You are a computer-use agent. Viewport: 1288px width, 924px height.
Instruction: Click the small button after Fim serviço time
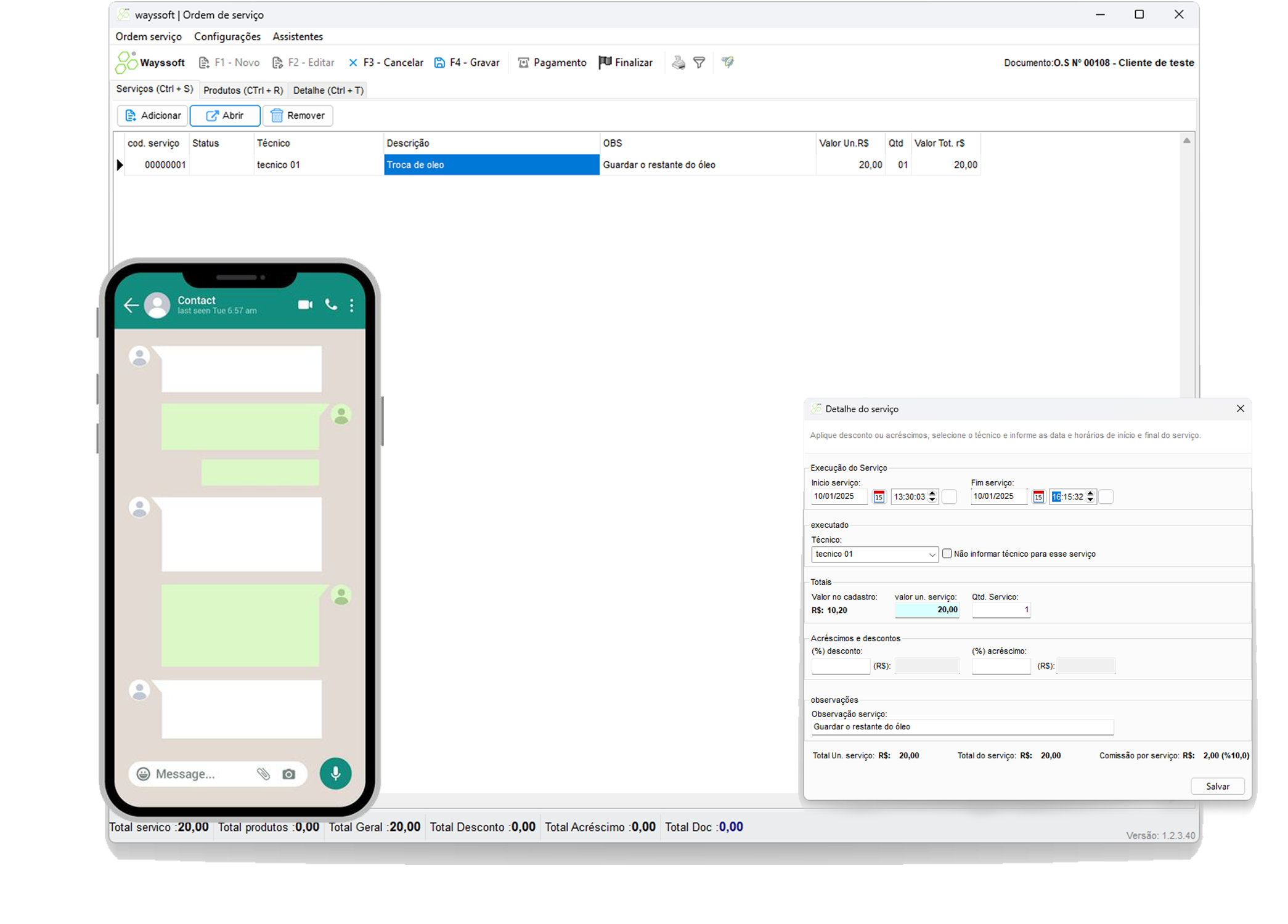tap(1106, 497)
